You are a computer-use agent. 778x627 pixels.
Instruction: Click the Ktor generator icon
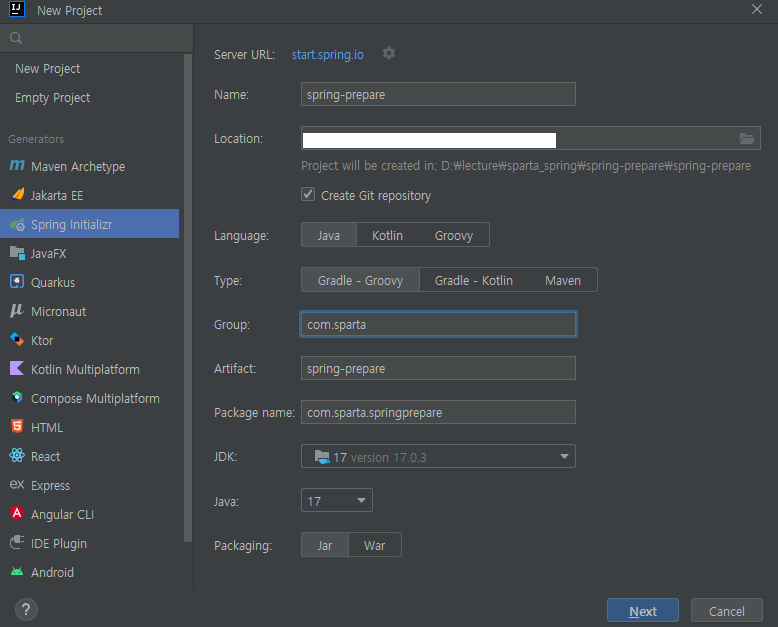pos(17,340)
